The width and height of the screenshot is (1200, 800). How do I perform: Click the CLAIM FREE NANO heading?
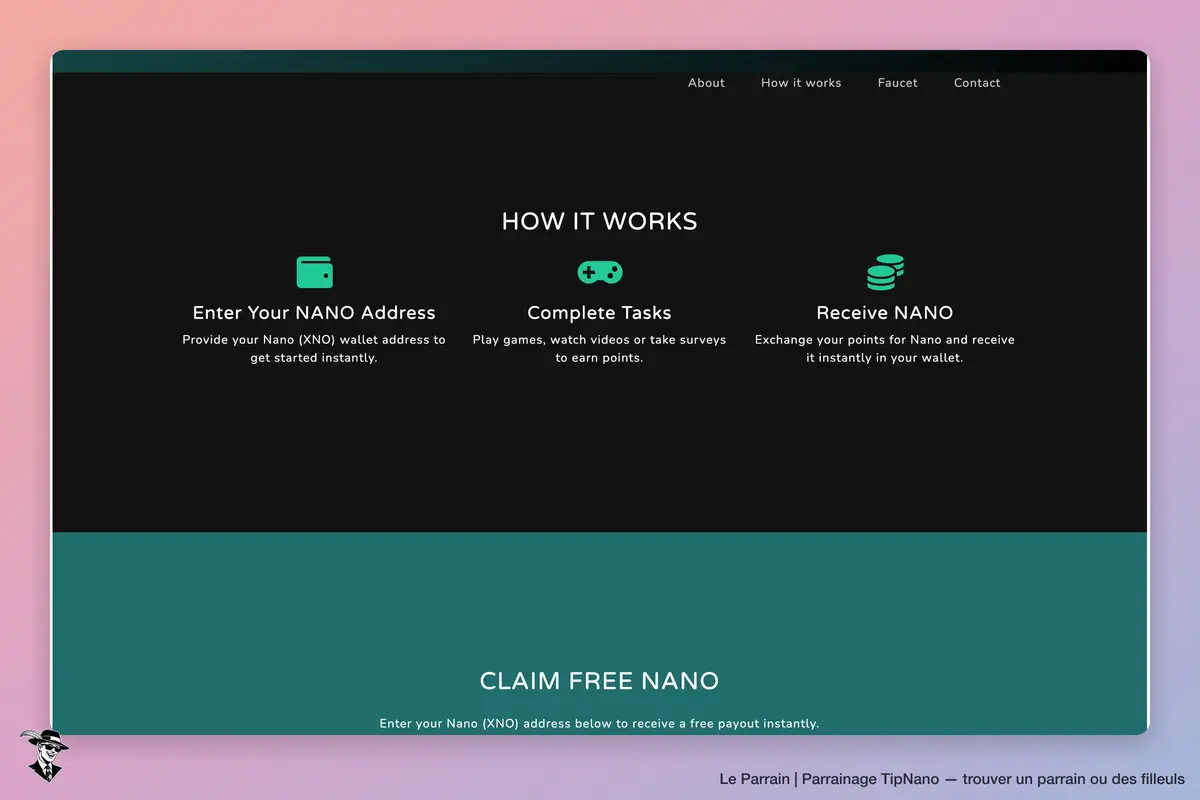click(x=600, y=681)
